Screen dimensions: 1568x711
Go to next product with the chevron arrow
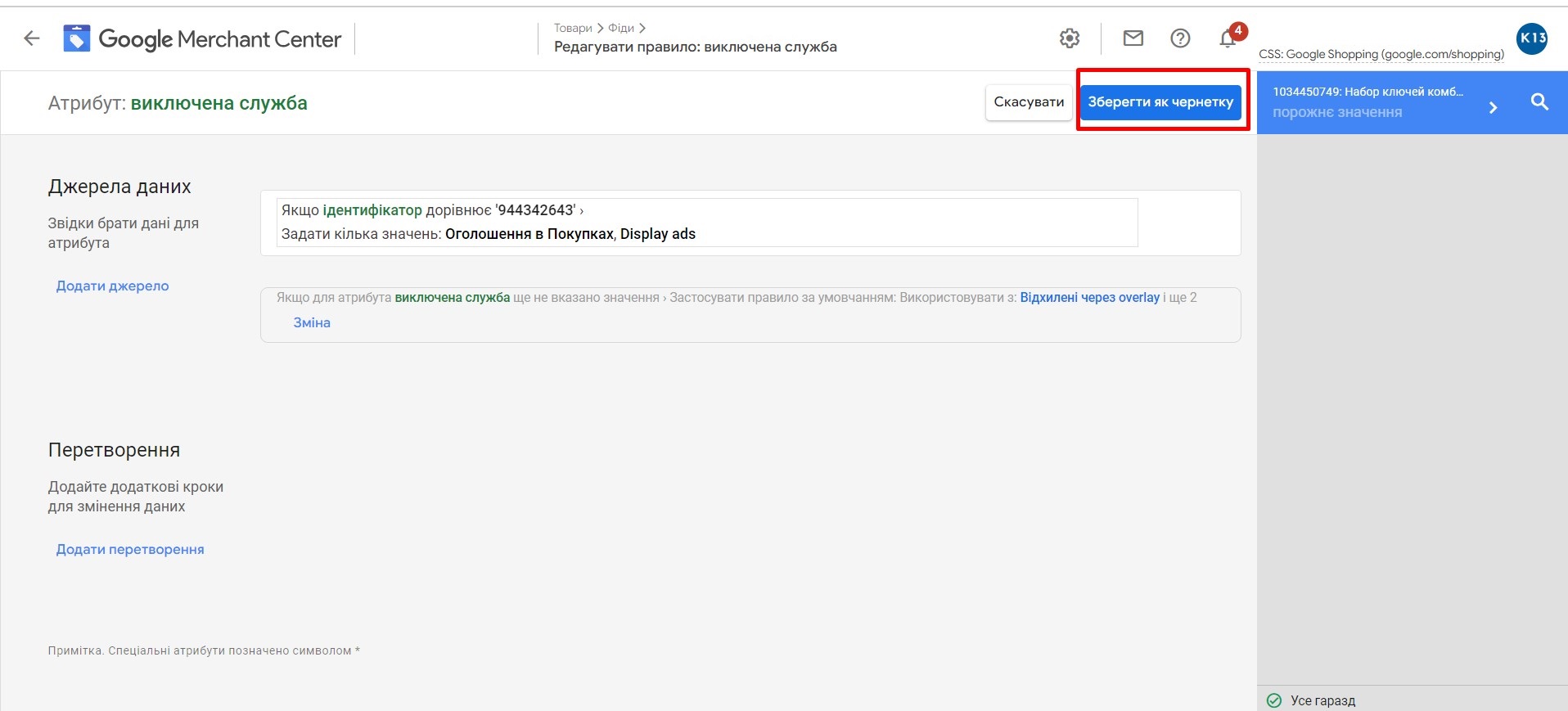(x=1493, y=107)
